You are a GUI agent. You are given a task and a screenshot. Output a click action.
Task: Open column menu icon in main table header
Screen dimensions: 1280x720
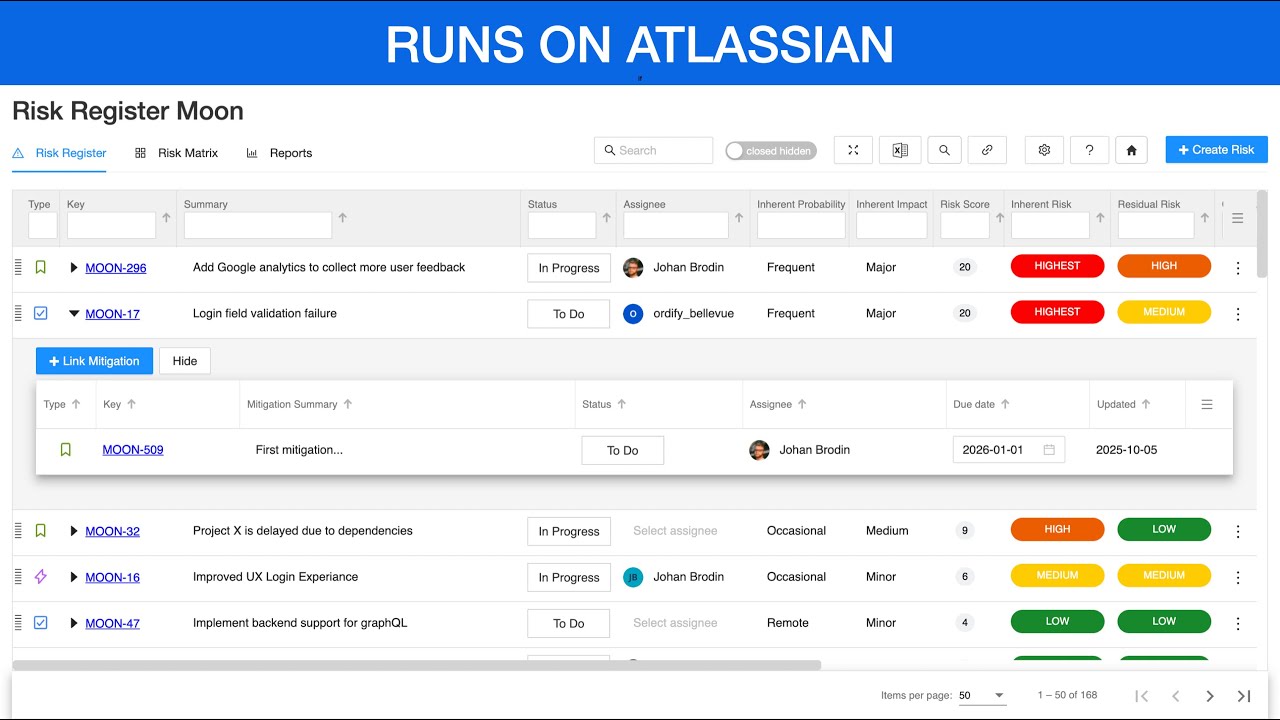[1237, 218]
